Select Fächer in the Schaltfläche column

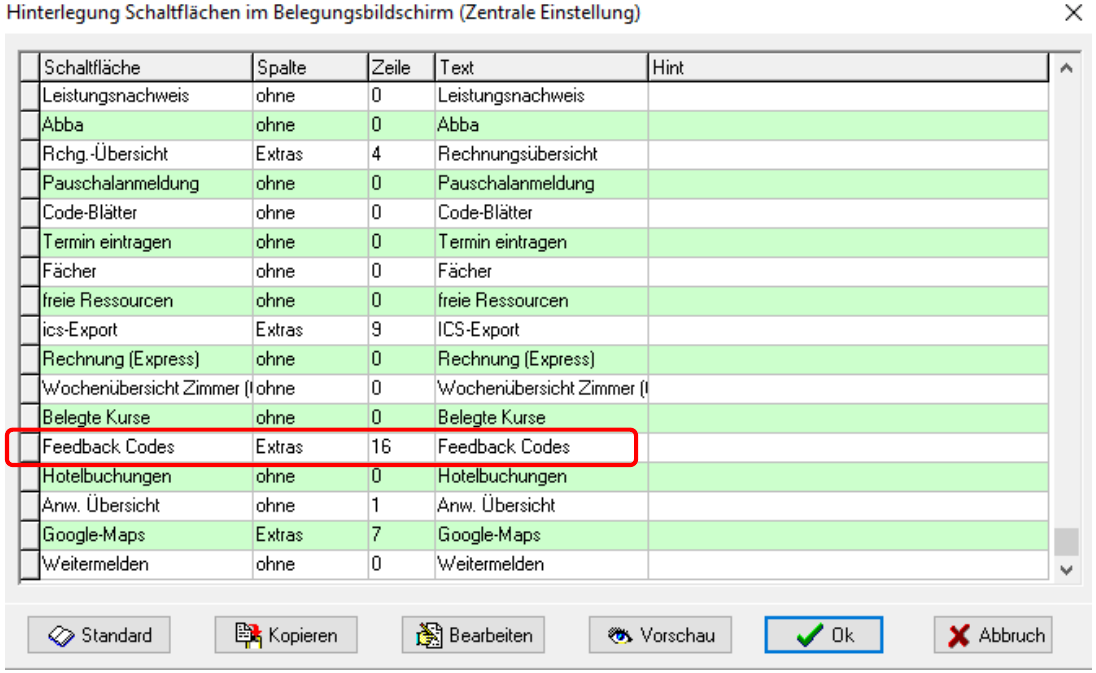point(145,271)
